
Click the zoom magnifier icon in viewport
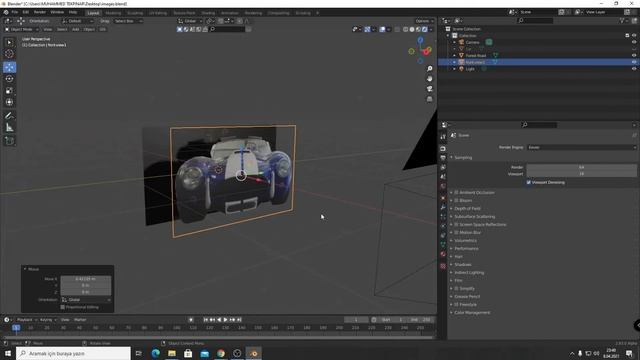pyautogui.click(x=429, y=69)
